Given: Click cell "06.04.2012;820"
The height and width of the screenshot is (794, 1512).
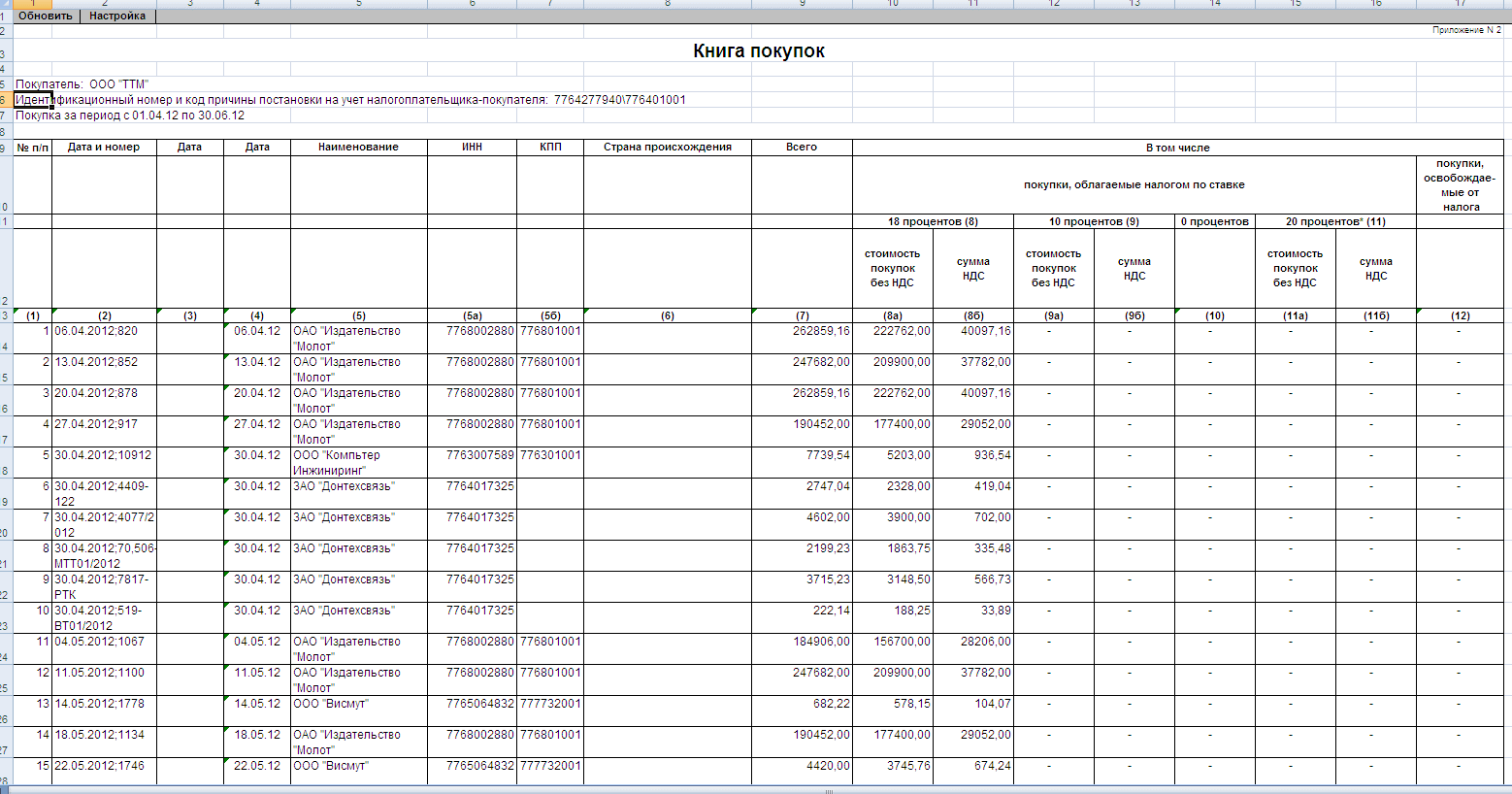Looking at the screenshot, I should [x=104, y=339].
